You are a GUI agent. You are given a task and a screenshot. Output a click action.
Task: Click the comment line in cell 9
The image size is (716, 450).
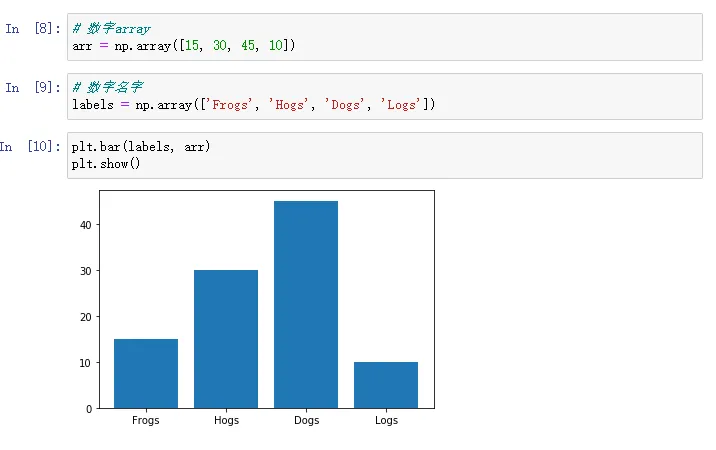[110, 88]
